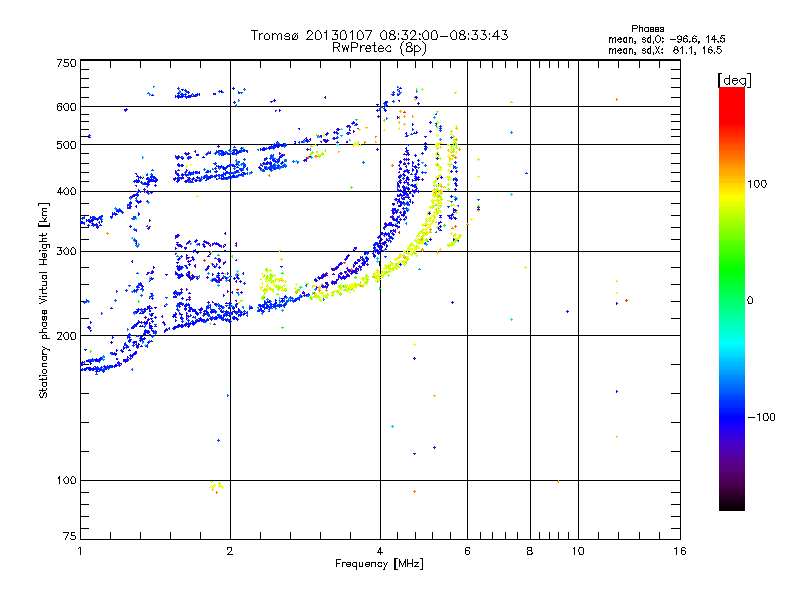Screen dimensions: 800x600
Task: Click the y-axis '600' tick label
Action: 66,107
